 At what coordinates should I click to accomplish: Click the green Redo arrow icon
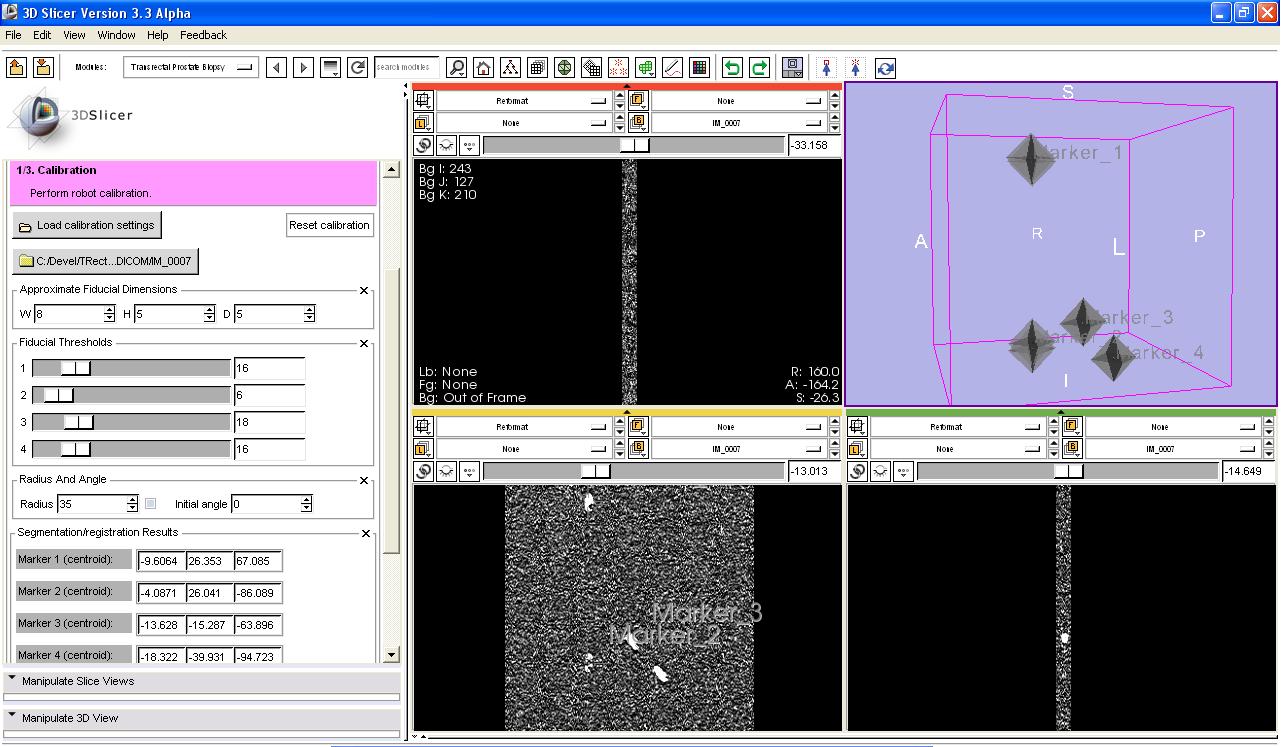(759, 68)
